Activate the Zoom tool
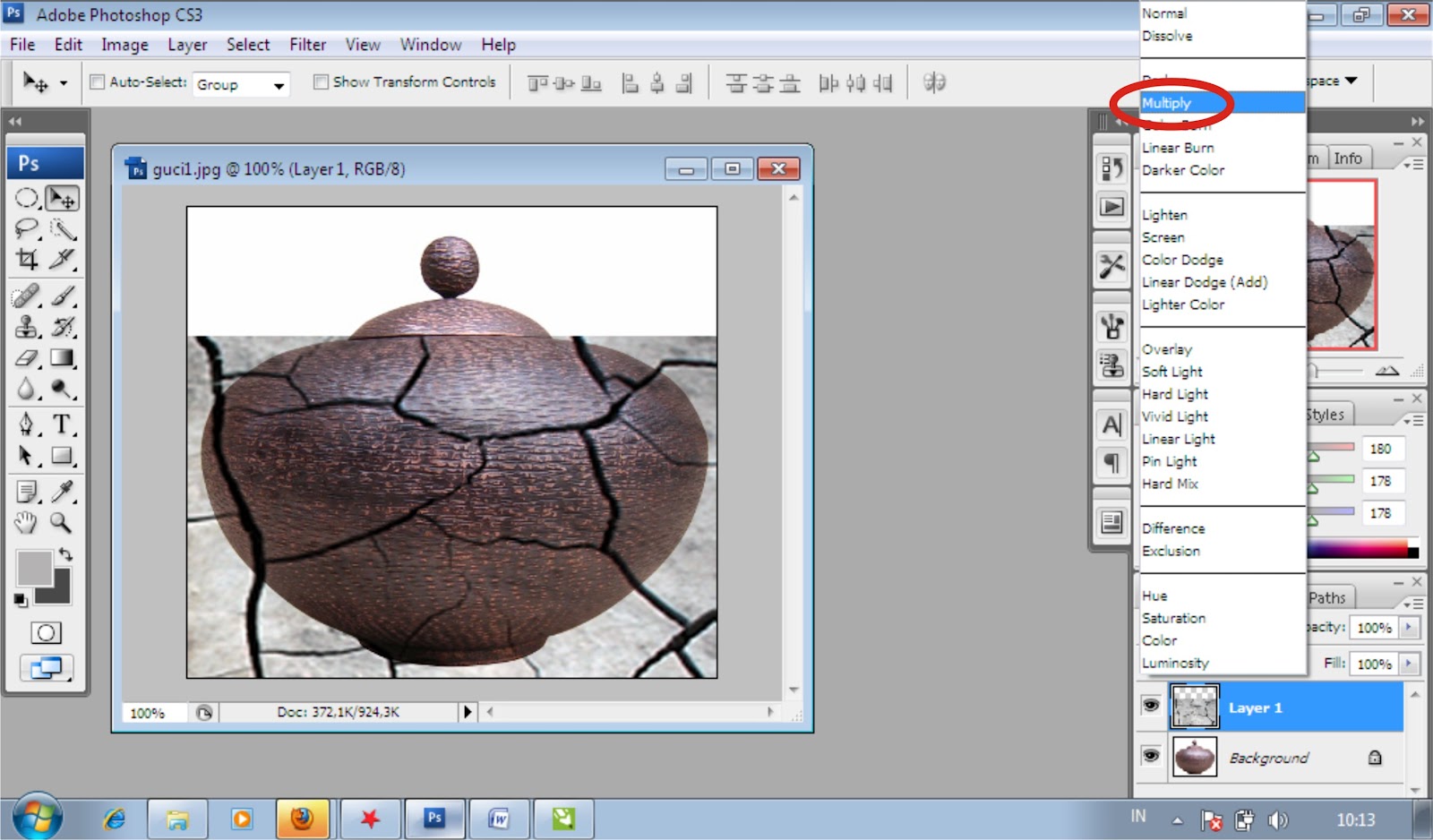 [61, 522]
